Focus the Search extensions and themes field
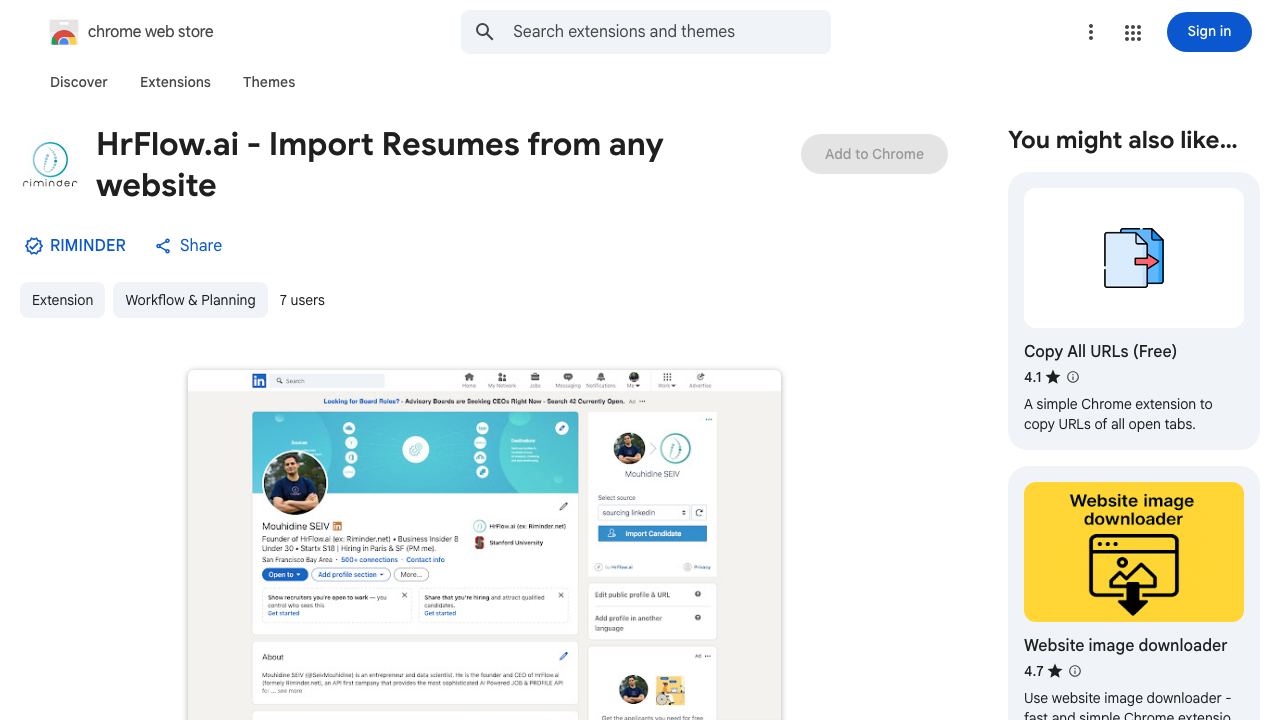1280x720 pixels. (x=646, y=32)
